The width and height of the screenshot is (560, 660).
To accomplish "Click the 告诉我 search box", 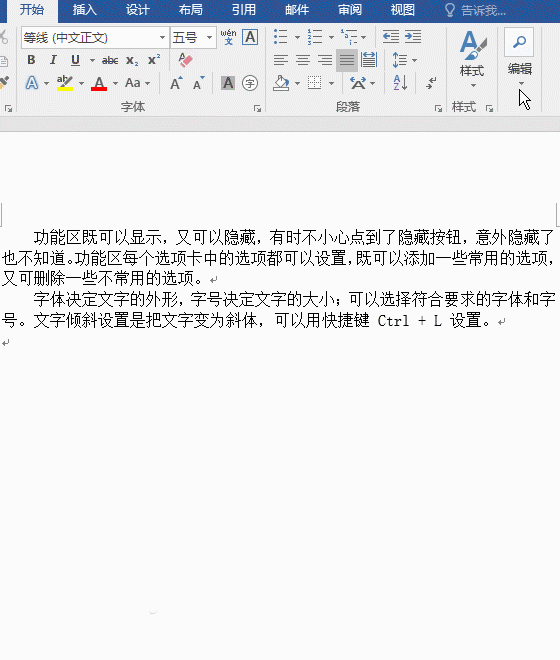I will 476,10.
